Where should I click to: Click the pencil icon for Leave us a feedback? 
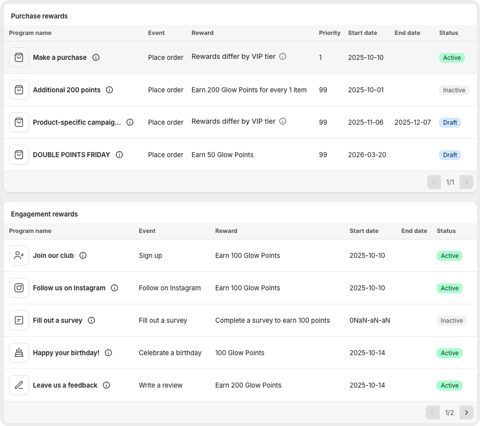pos(19,385)
